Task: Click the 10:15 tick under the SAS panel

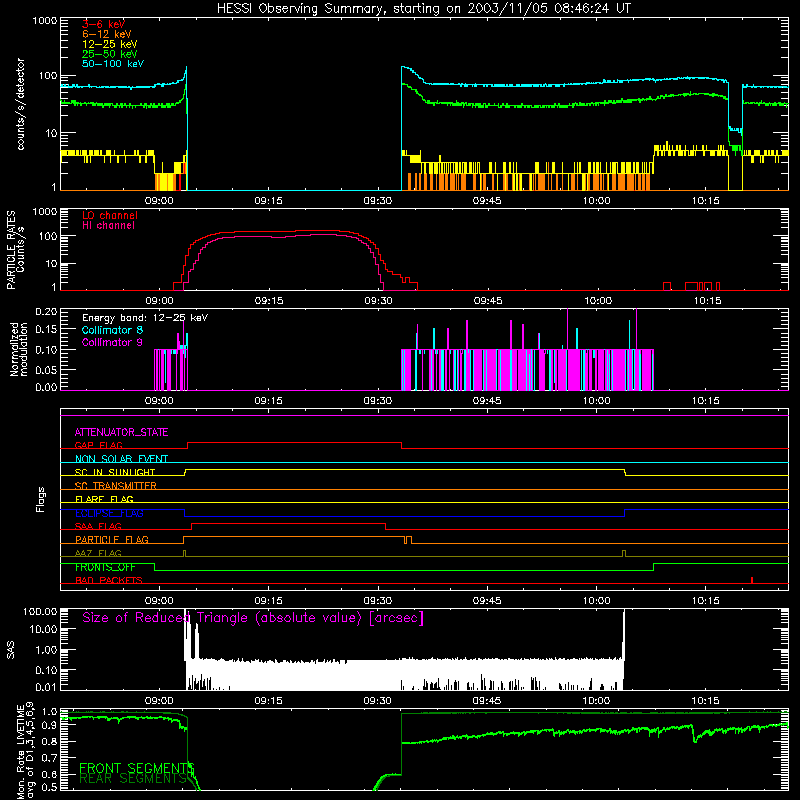Action: [706, 701]
